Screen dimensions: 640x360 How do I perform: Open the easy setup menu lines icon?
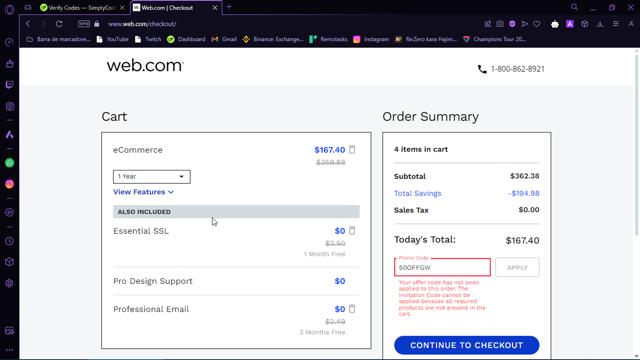tap(616, 24)
